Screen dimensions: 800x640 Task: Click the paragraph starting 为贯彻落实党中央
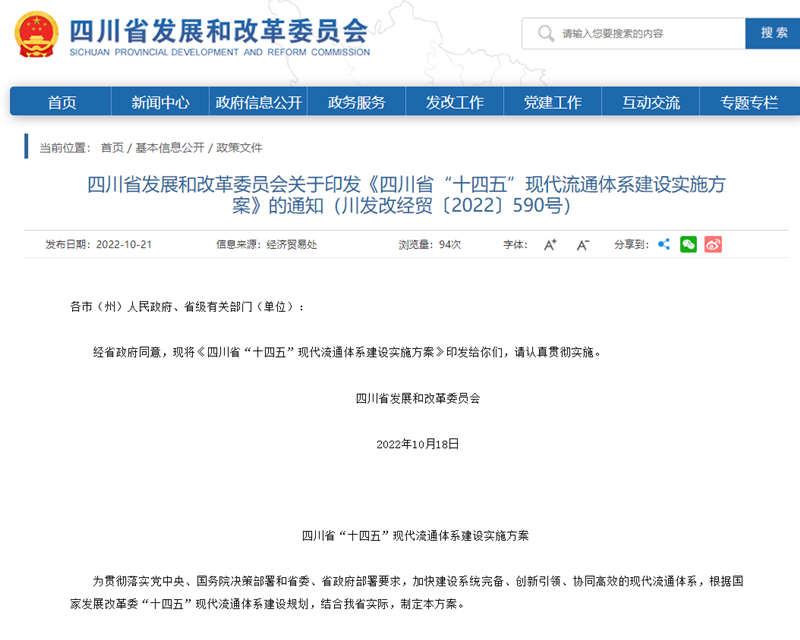pyautogui.click(x=406, y=593)
